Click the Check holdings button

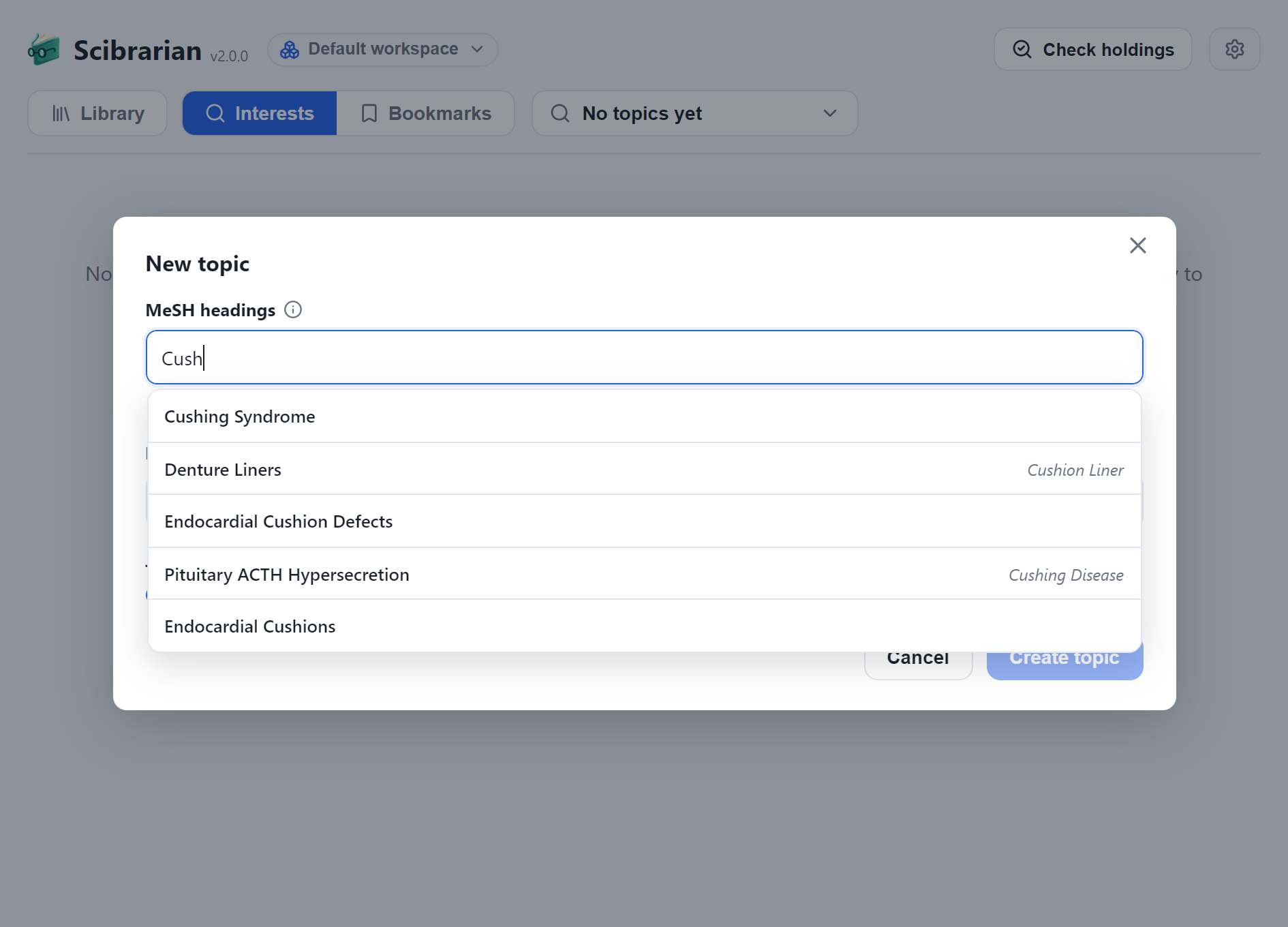(1093, 49)
